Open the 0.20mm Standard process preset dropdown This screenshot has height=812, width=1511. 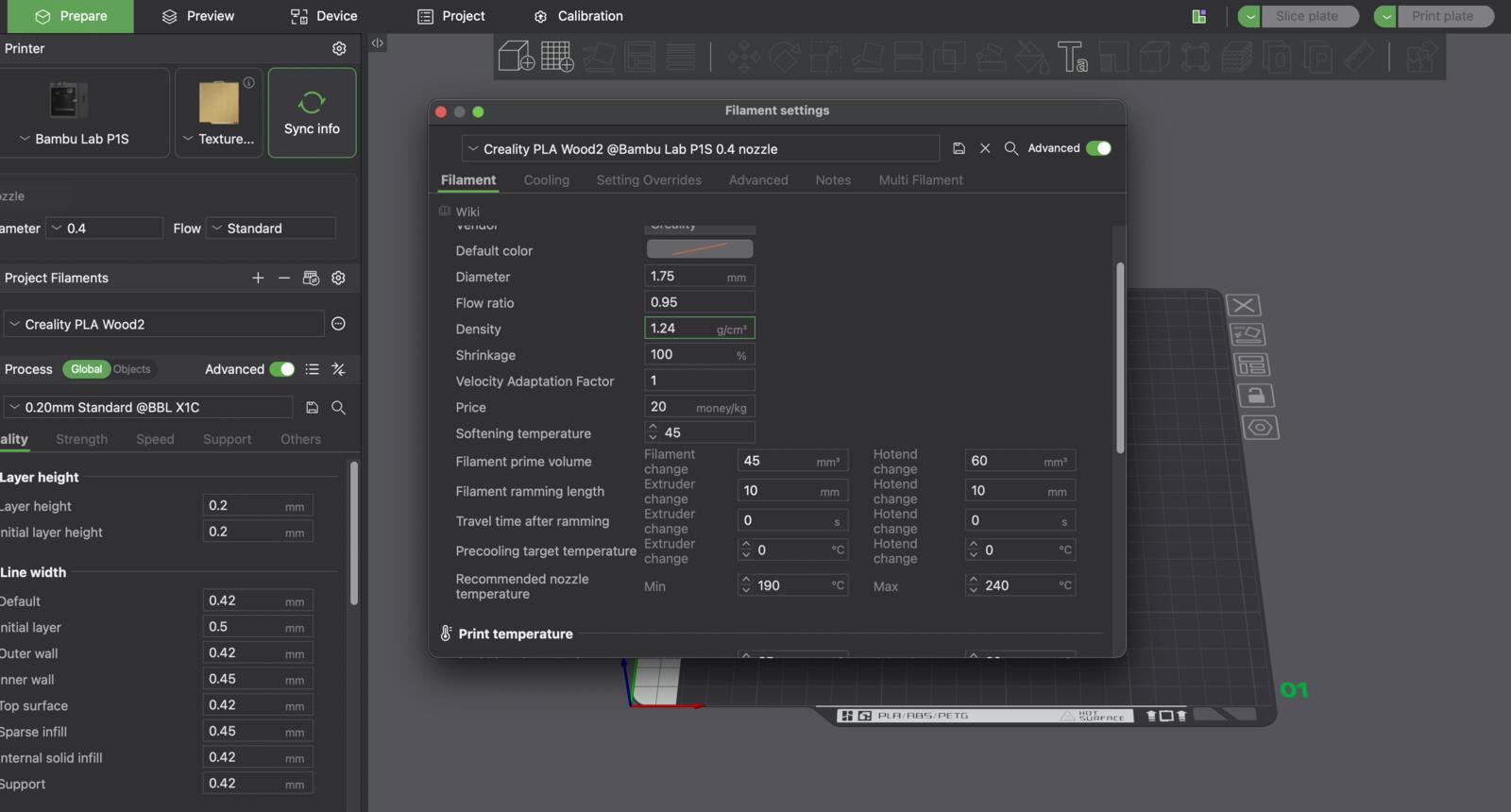[x=148, y=407]
